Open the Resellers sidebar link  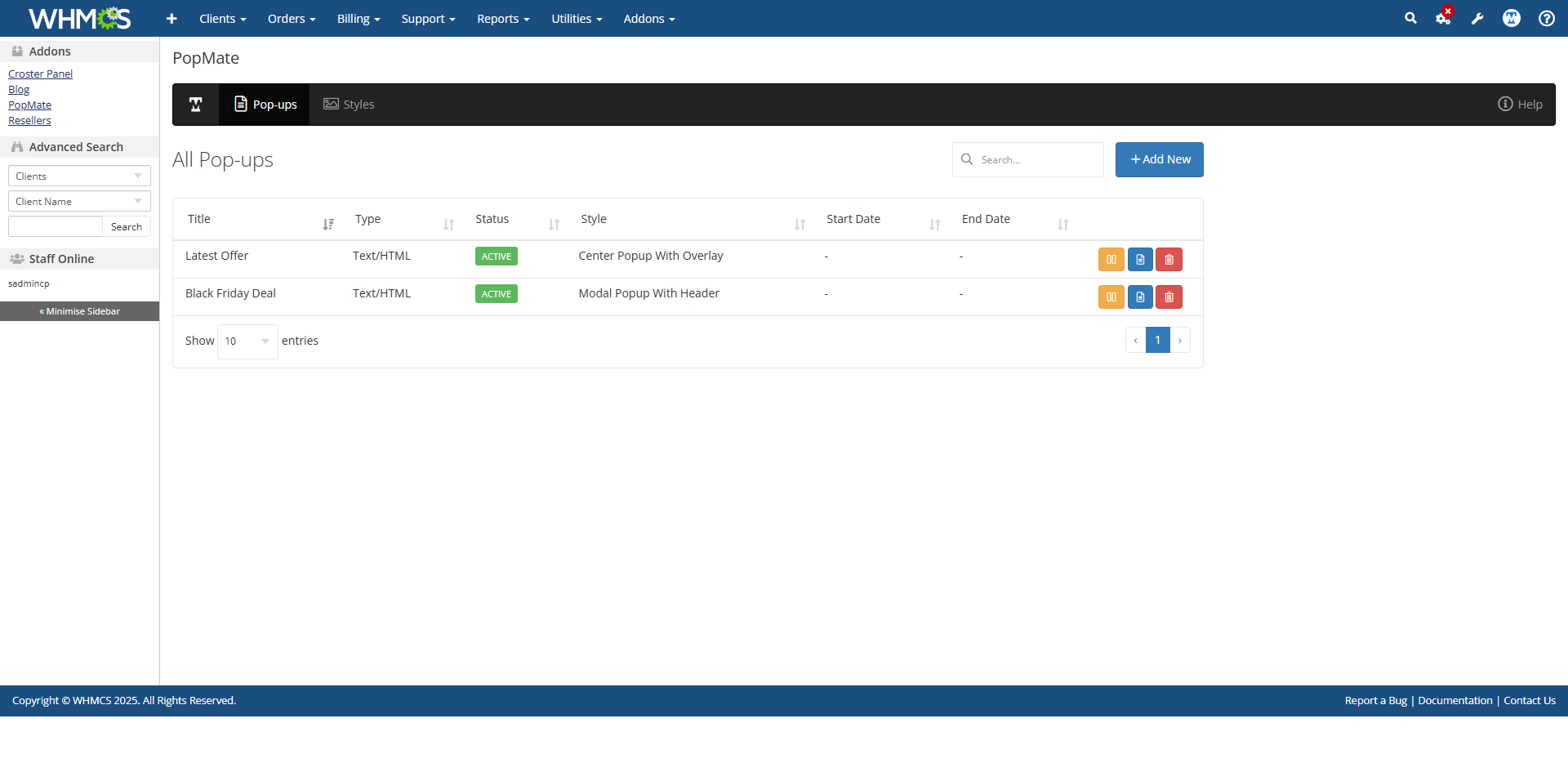[29, 121]
